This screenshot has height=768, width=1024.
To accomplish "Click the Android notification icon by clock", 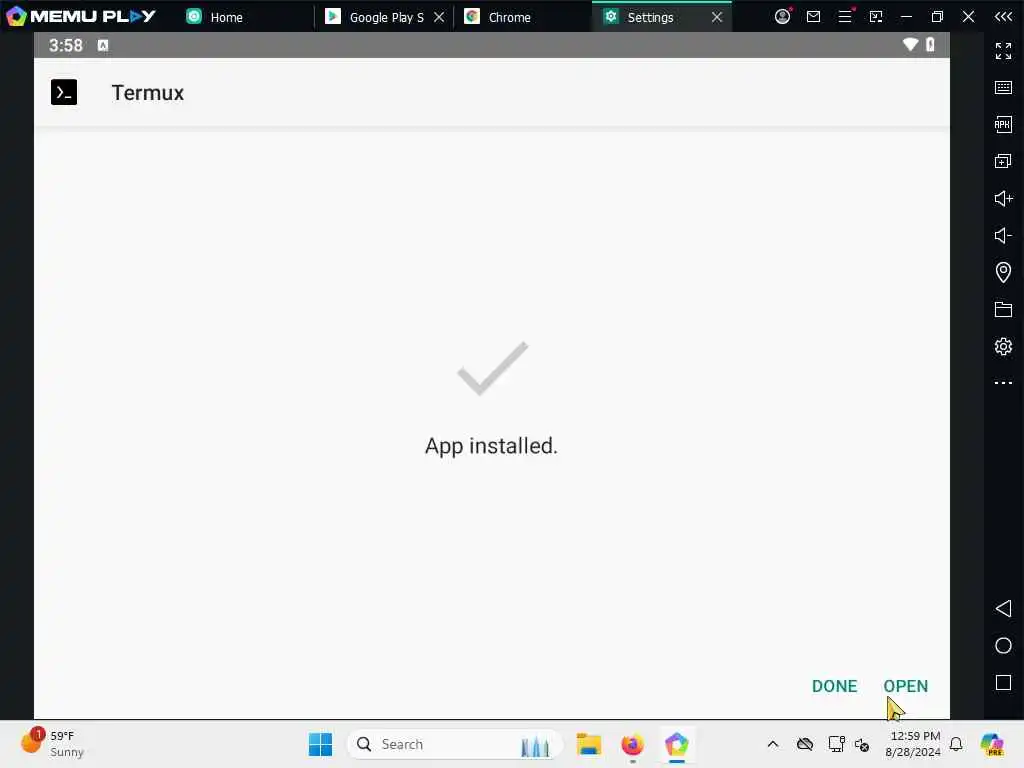I will tap(103, 45).
